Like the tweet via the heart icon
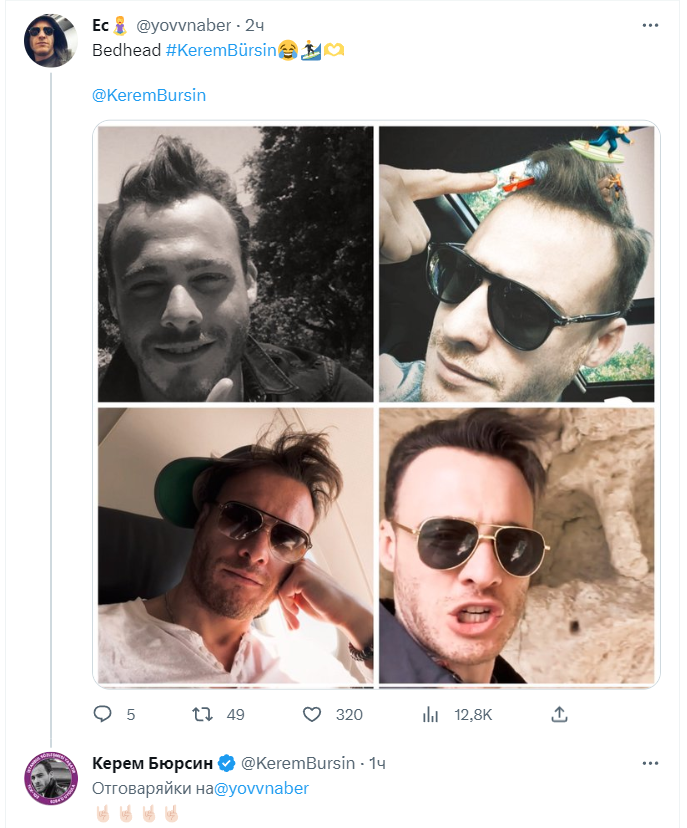This screenshot has height=828, width=687. (312, 714)
